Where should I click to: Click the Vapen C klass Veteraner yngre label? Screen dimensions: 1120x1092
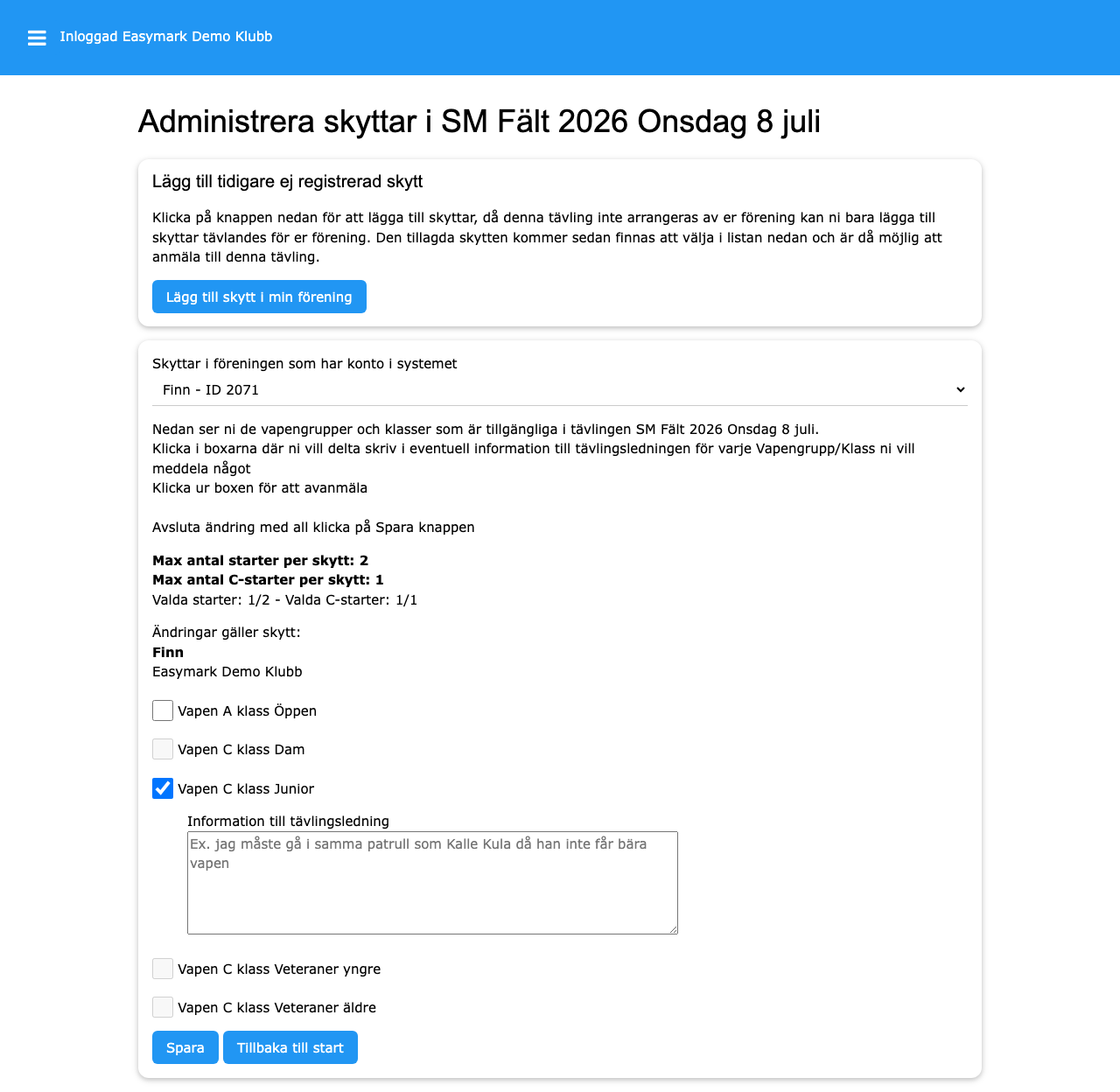(278, 969)
